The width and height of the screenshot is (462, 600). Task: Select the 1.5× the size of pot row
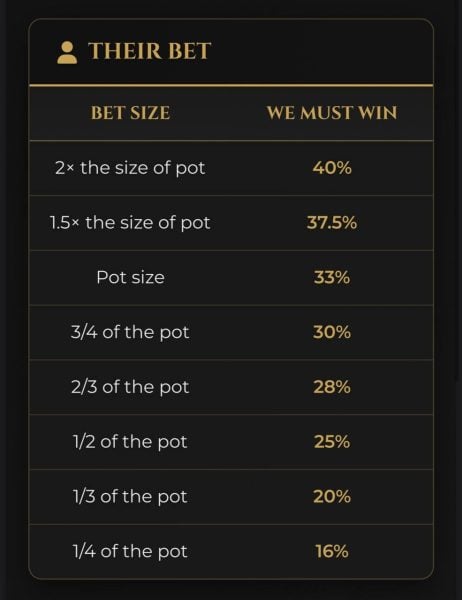(231, 223)
